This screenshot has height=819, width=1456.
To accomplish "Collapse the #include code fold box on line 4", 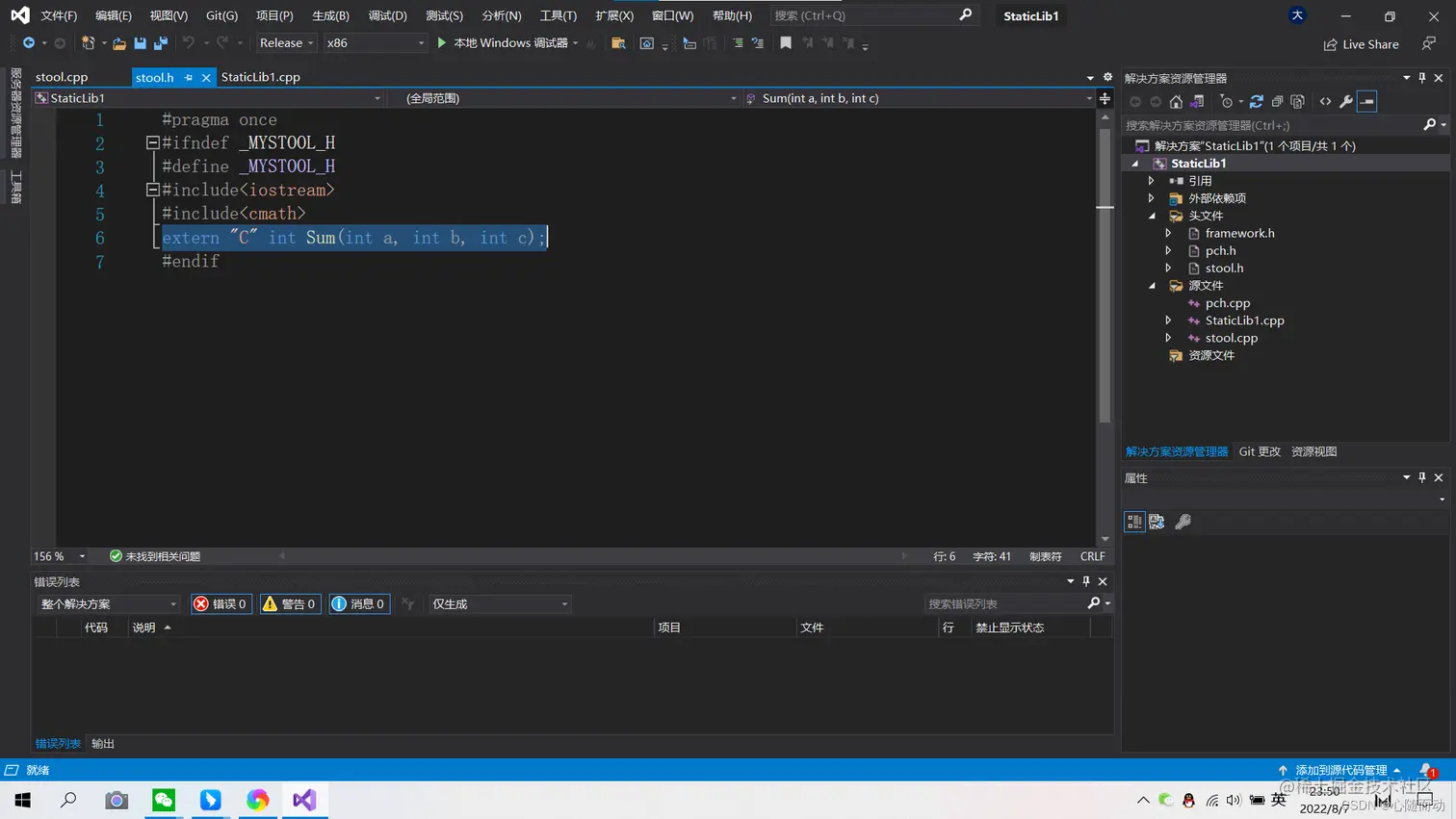I will point(152,190).
